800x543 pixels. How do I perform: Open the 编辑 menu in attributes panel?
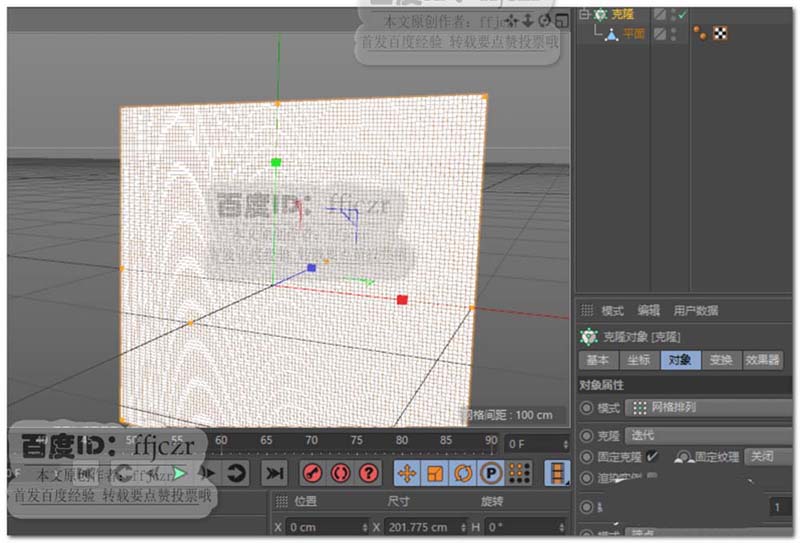648,310
